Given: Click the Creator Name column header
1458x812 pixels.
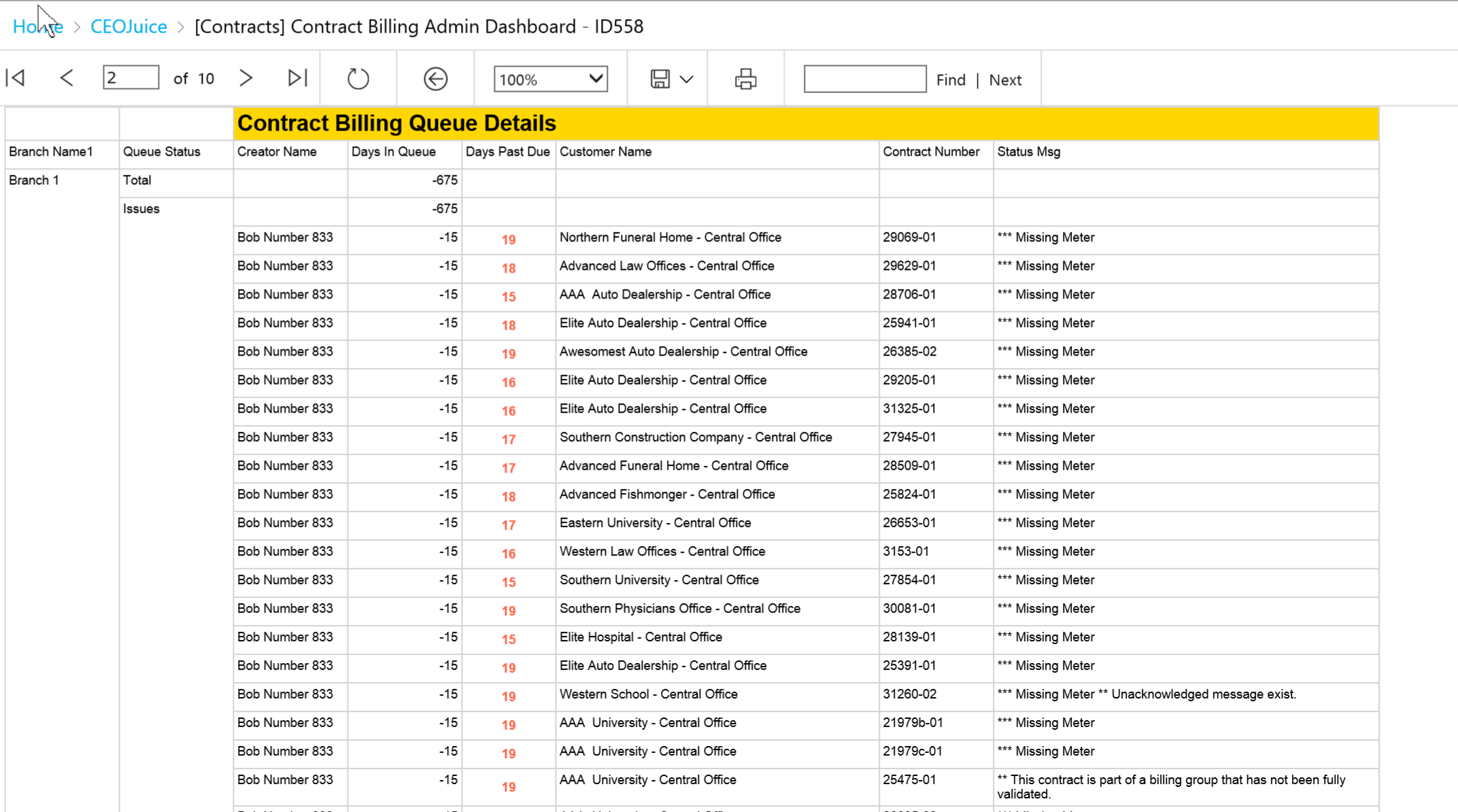Looking at the screenshot, I should point(277,152).
